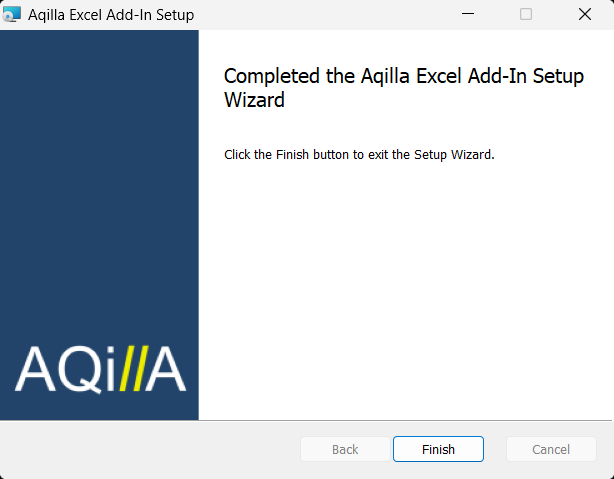Click the dark blue side banner area
The width and height of the screenshot is (614, 479).
[x=99, y=180]
